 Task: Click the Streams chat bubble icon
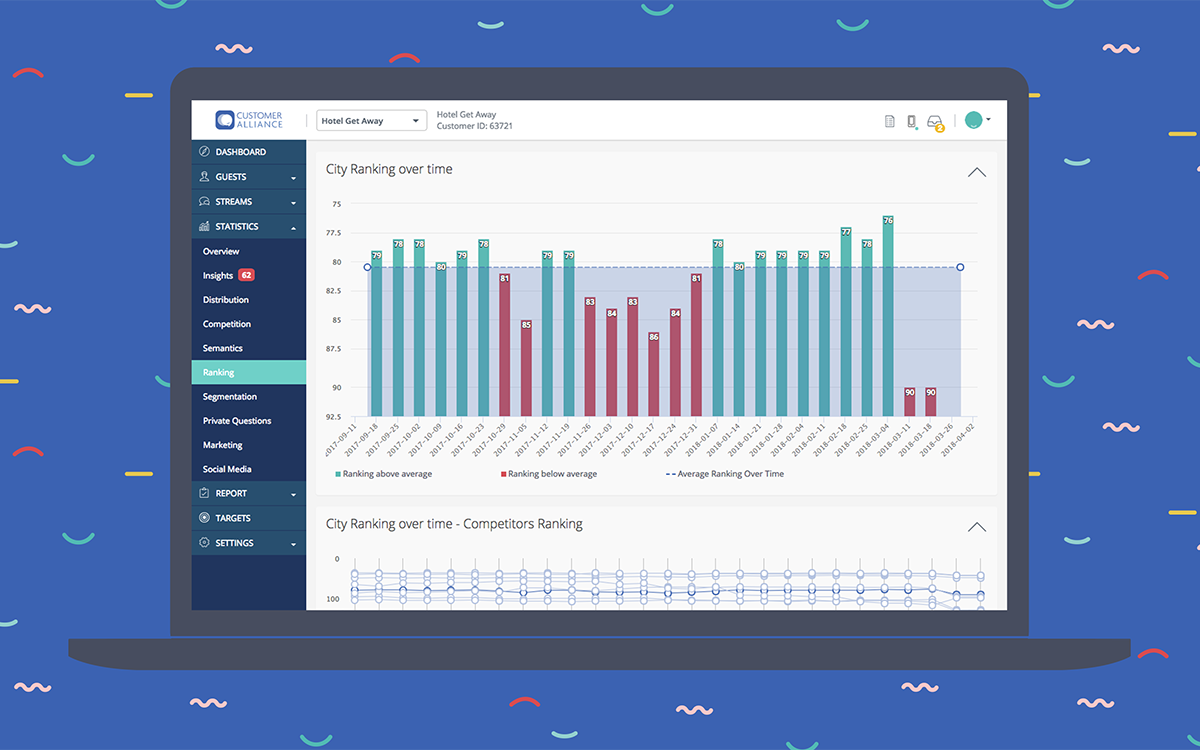click(205, 202)
